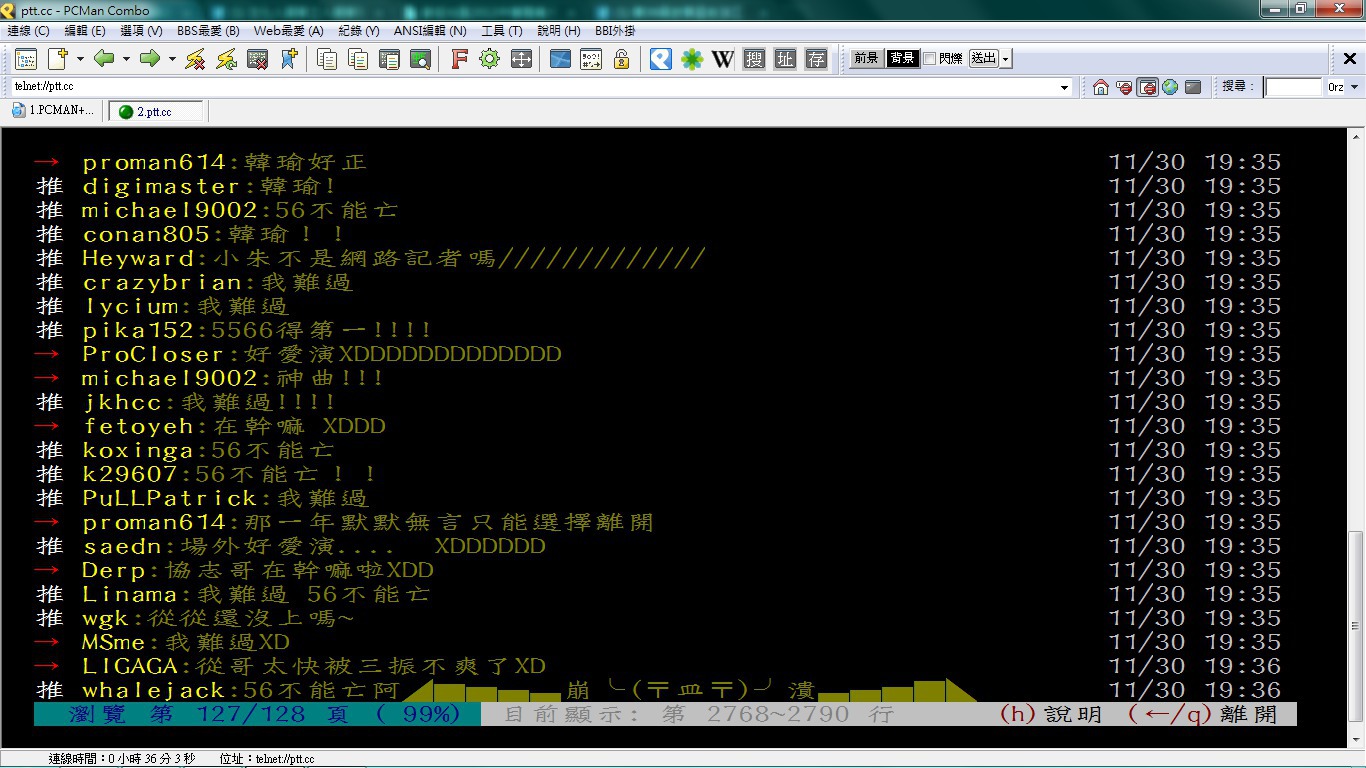Open the 說明 (H) menu
The width and height of the screenshot is (1366, 768).
558,31
